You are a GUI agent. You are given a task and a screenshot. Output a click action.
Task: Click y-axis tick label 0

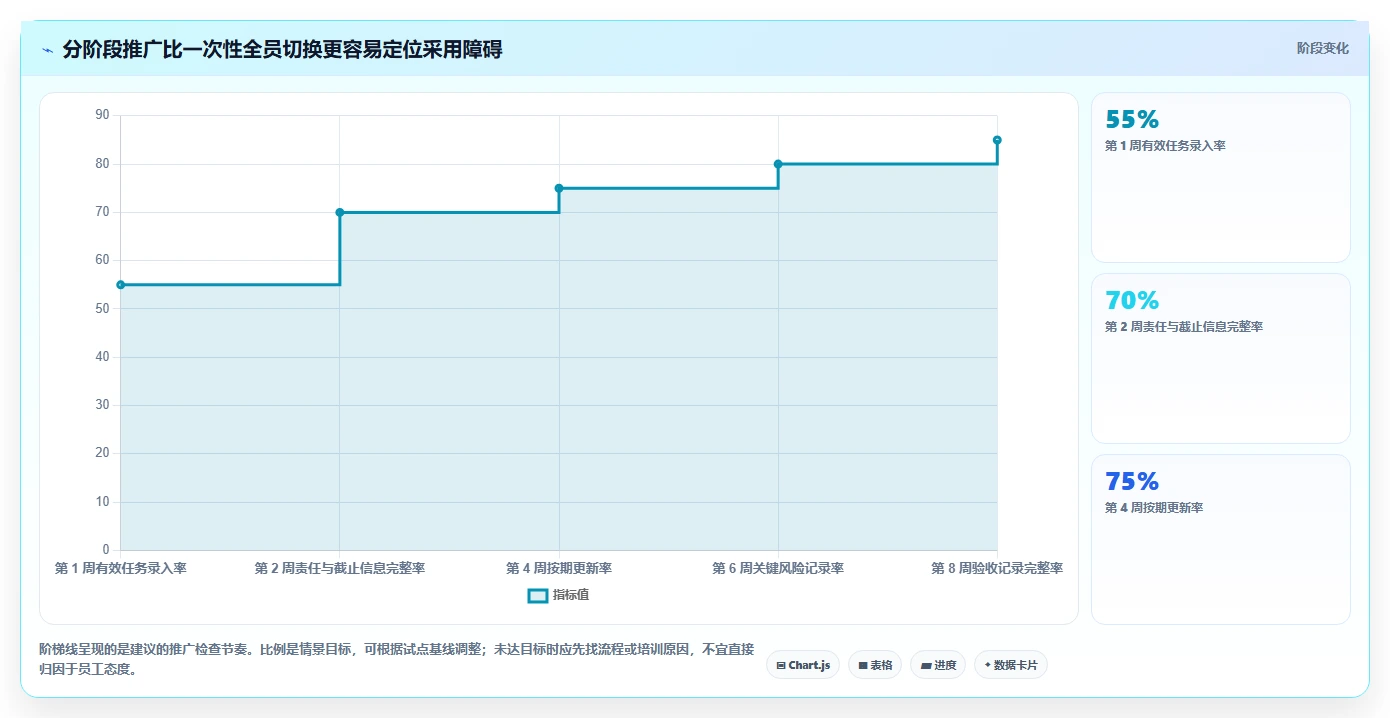[106, 550]
